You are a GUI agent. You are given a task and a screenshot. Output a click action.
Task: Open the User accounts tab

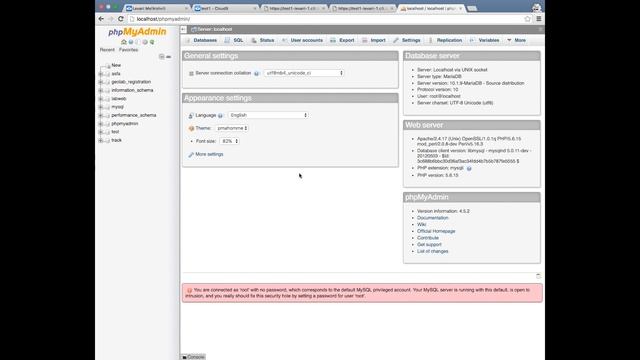pyautogui.click(x=302, y=40)
